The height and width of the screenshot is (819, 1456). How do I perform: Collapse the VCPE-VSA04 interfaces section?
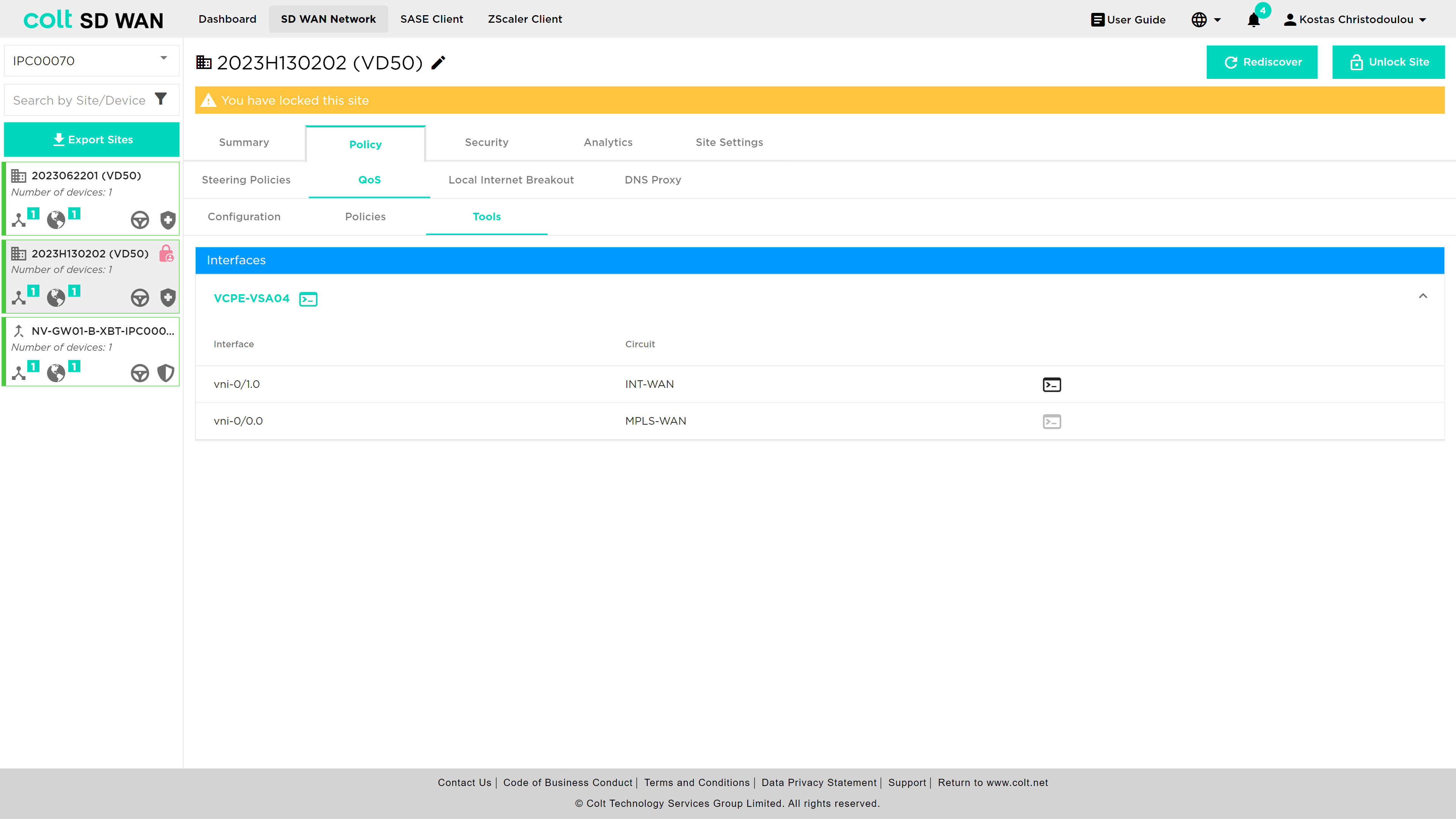coord(1423,296)
